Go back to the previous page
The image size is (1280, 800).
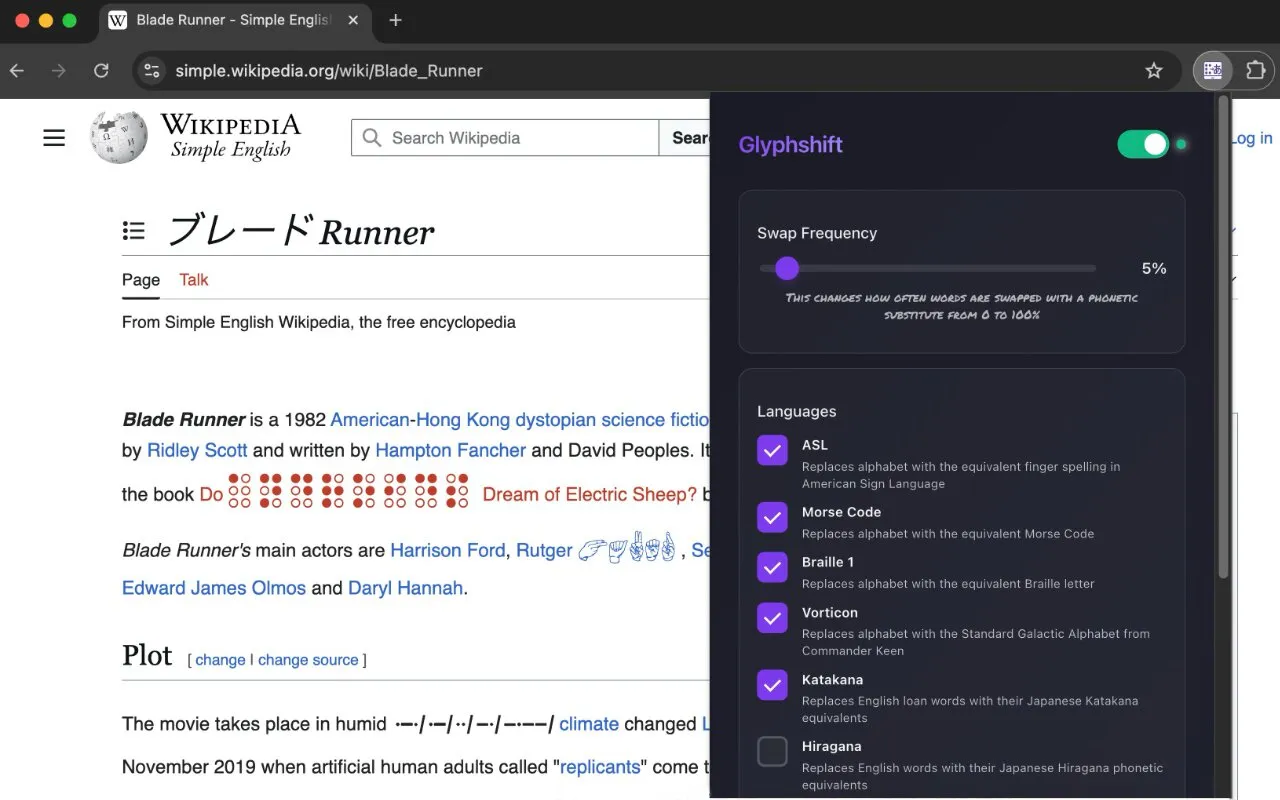[17, 70]
